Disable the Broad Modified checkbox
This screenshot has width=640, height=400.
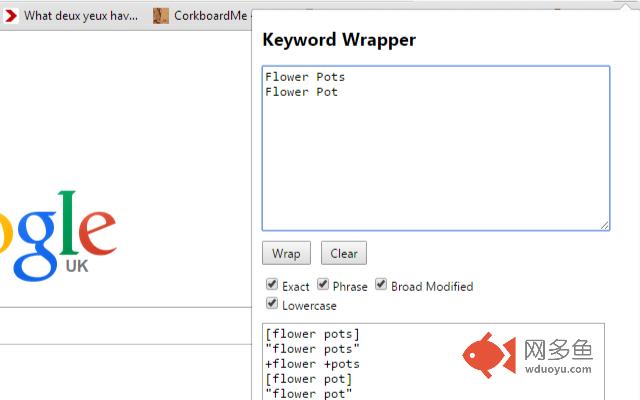pos(381,284)
